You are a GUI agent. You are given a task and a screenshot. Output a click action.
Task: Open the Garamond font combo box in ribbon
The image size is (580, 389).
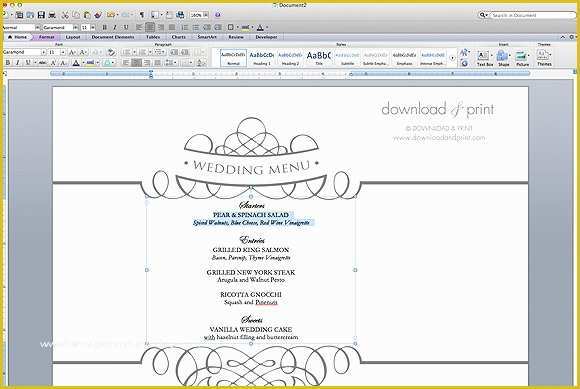point(24,52)
